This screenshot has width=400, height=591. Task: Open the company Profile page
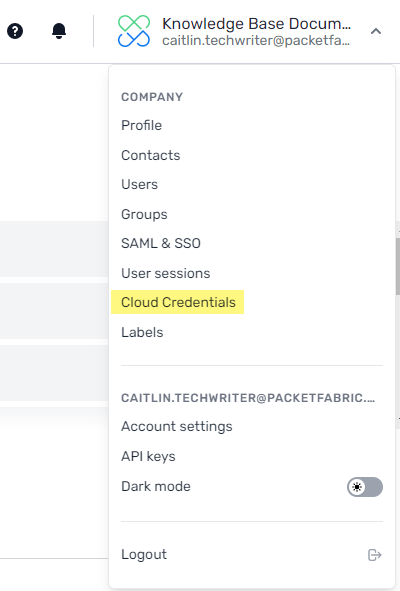coord(141,125)
